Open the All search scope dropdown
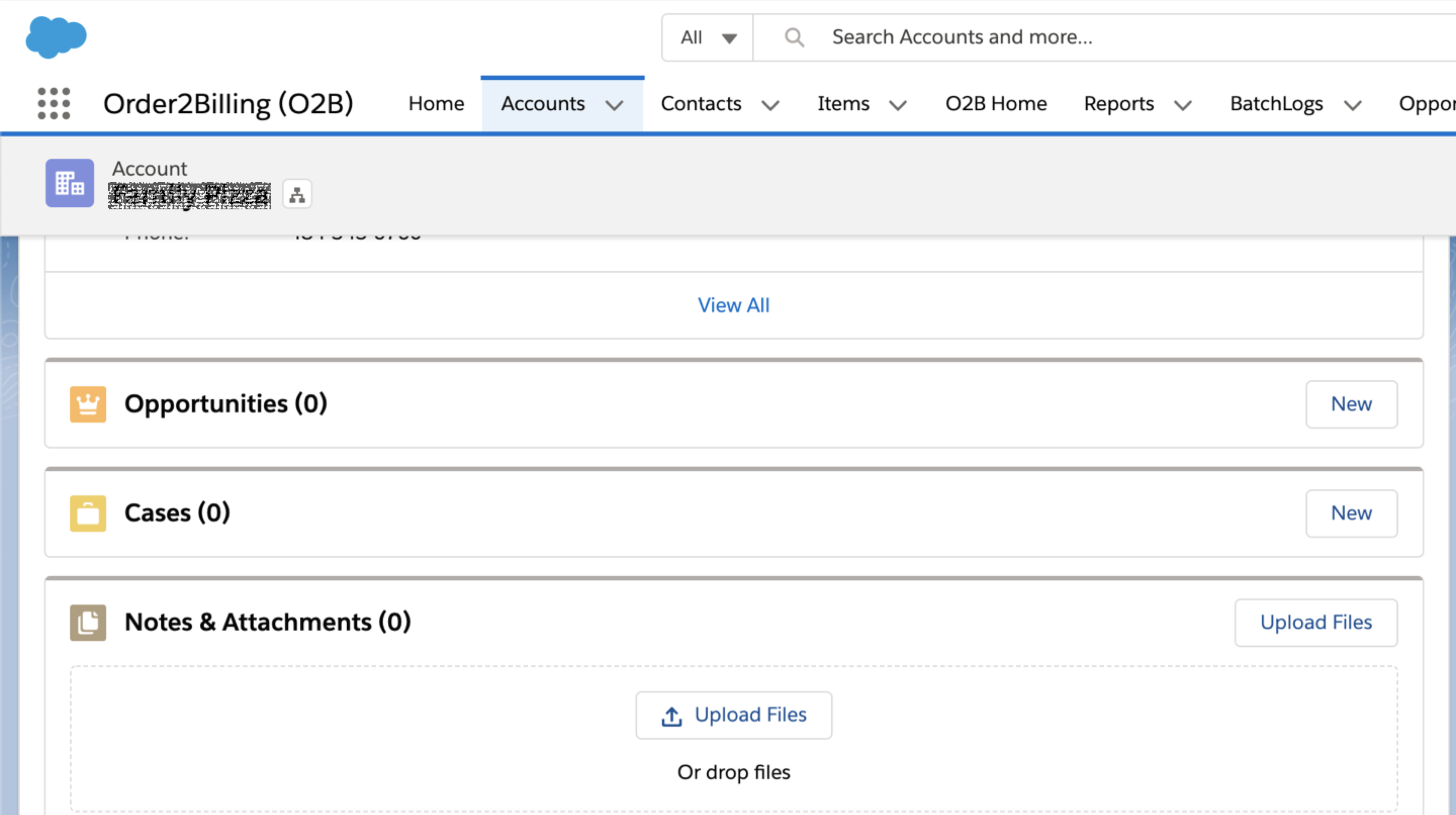Screen dimensions: 1456x815 [707, 37]
